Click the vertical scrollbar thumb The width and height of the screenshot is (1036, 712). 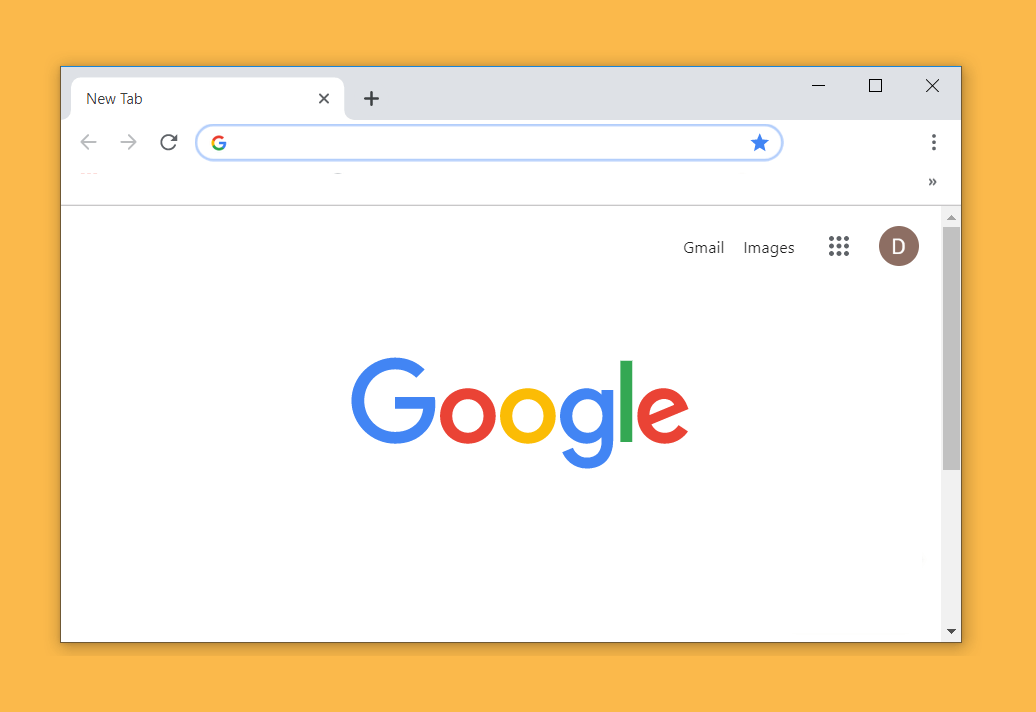[x=951, y=348]
